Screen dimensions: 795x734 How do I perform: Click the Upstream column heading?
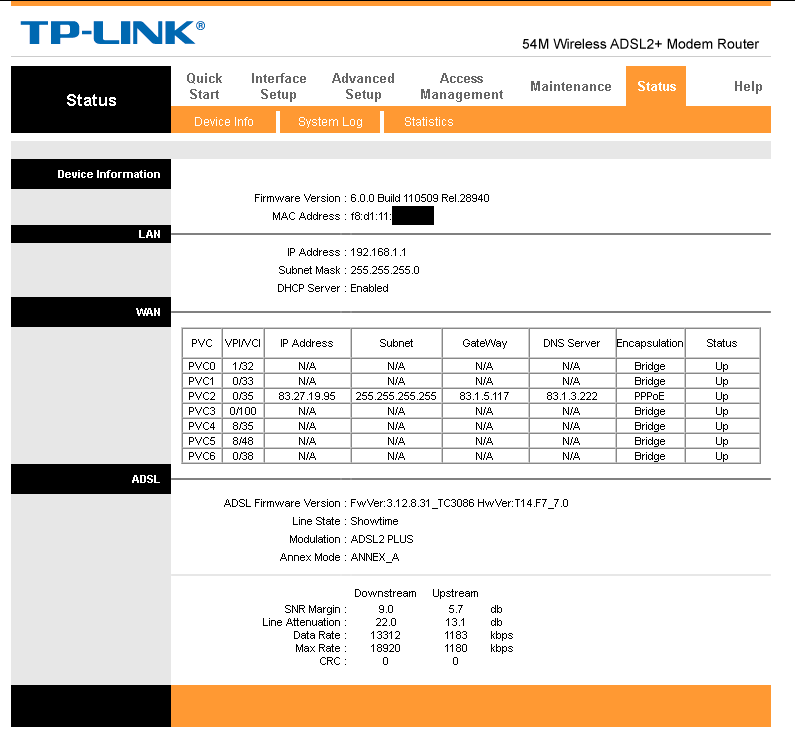(x=455, y=594)
